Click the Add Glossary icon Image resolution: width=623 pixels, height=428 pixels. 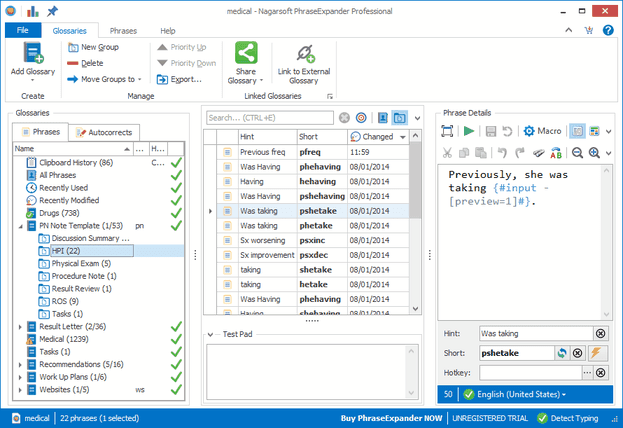[x=33, y=55]
